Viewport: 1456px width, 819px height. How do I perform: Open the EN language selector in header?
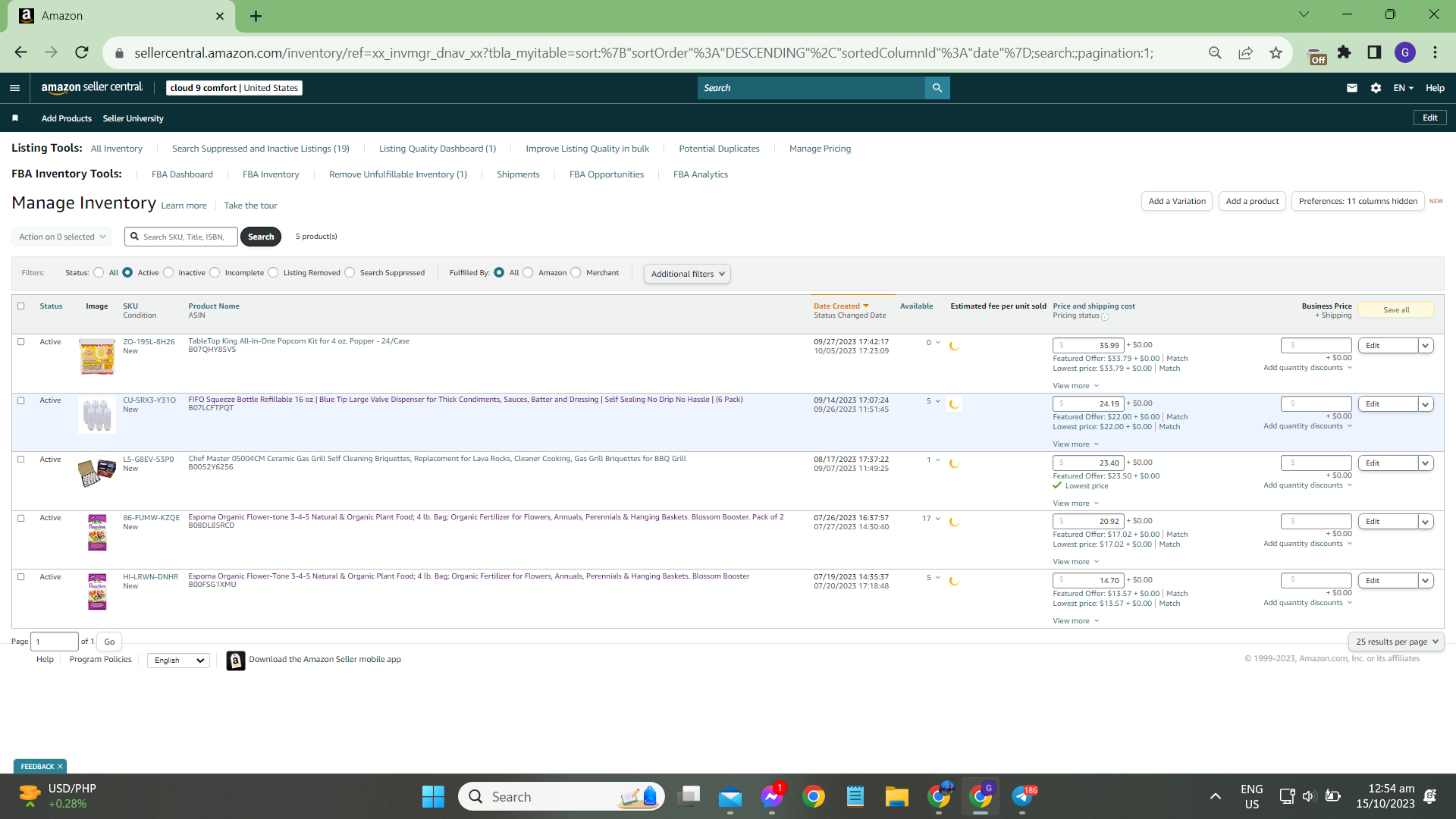click(x=1403, y=88)
